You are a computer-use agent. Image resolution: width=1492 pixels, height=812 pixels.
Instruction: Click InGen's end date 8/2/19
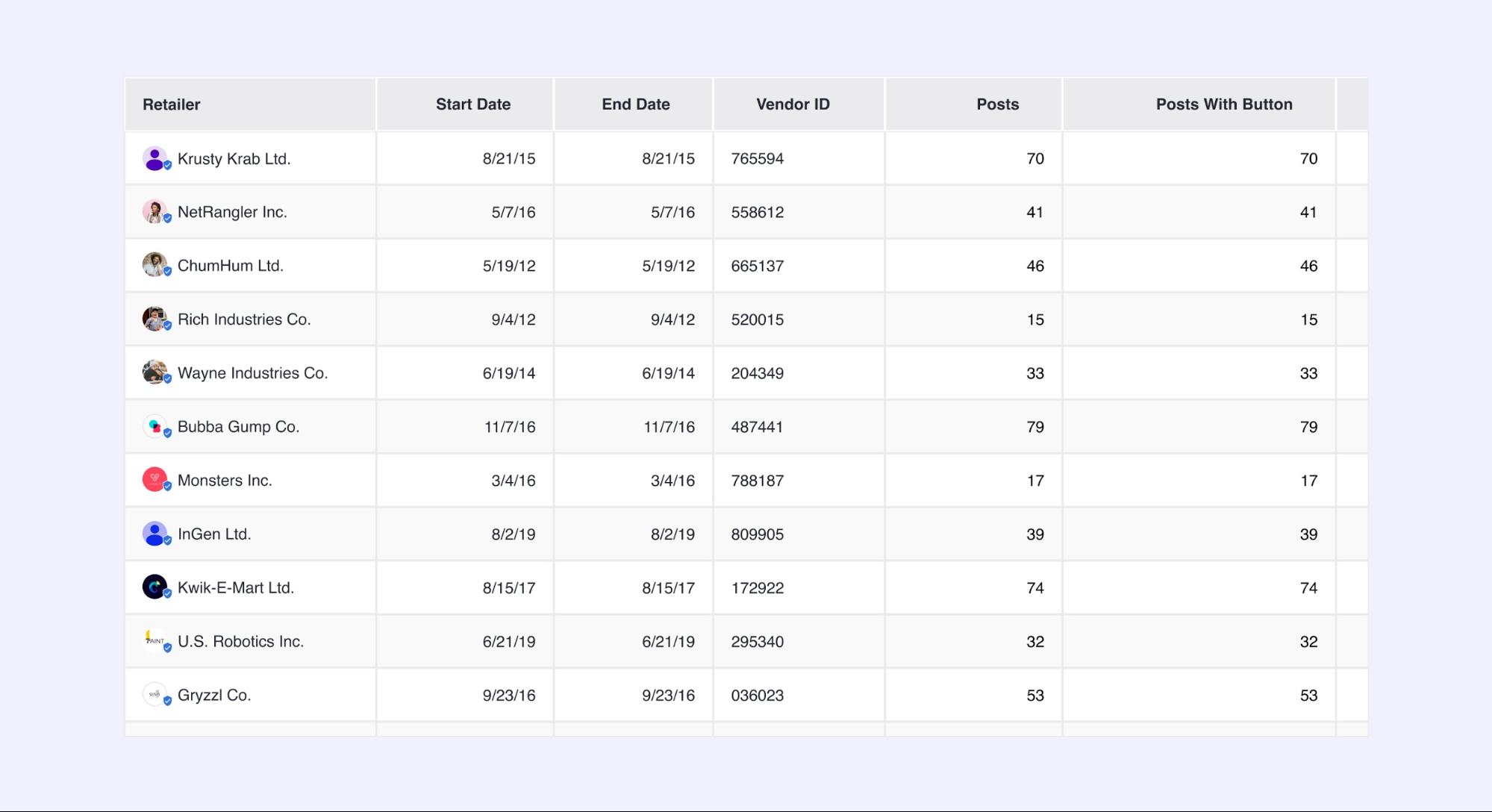point(672,534)
